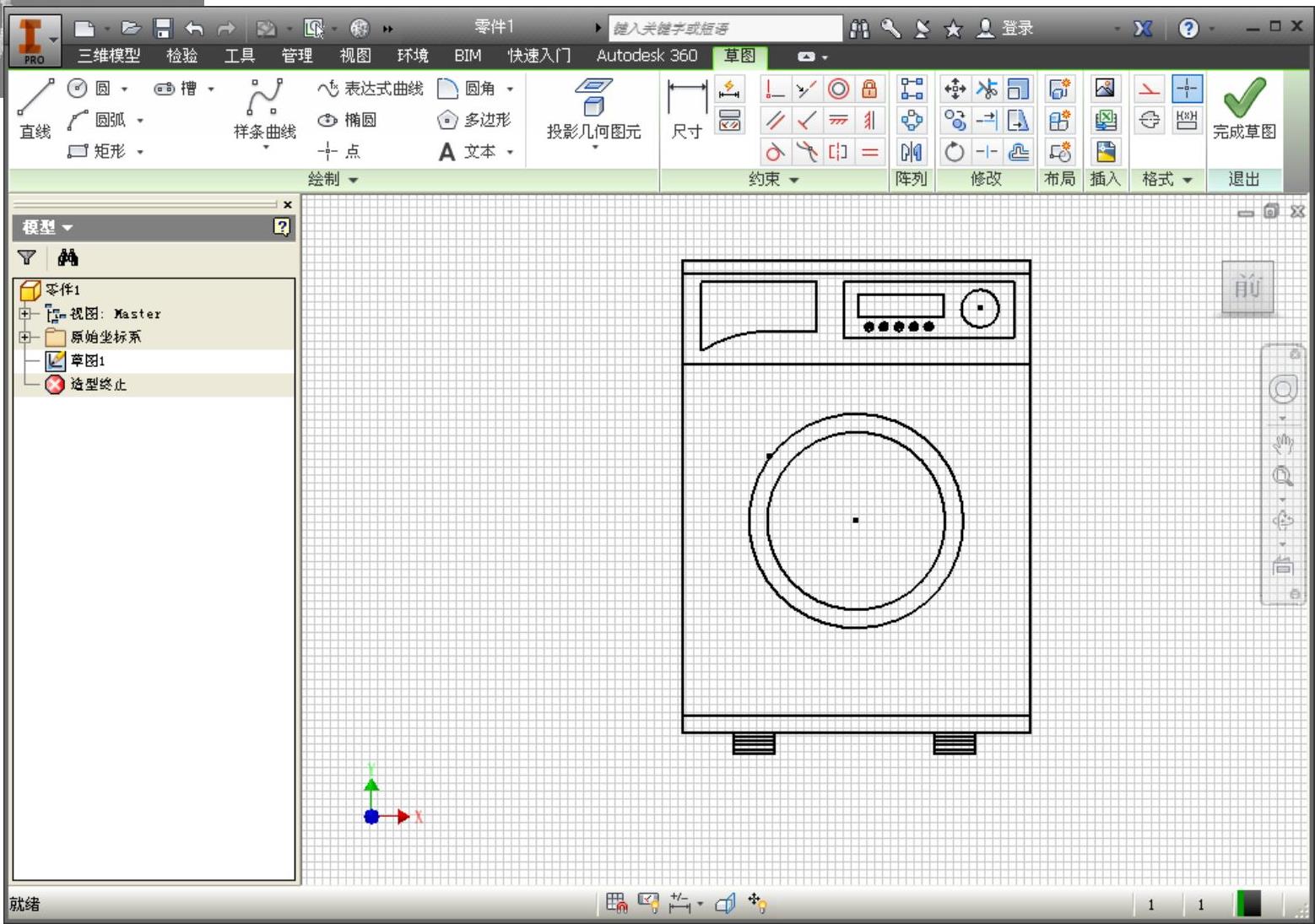
Task: Toggle Centerline format
Action: pos(1149,121)
